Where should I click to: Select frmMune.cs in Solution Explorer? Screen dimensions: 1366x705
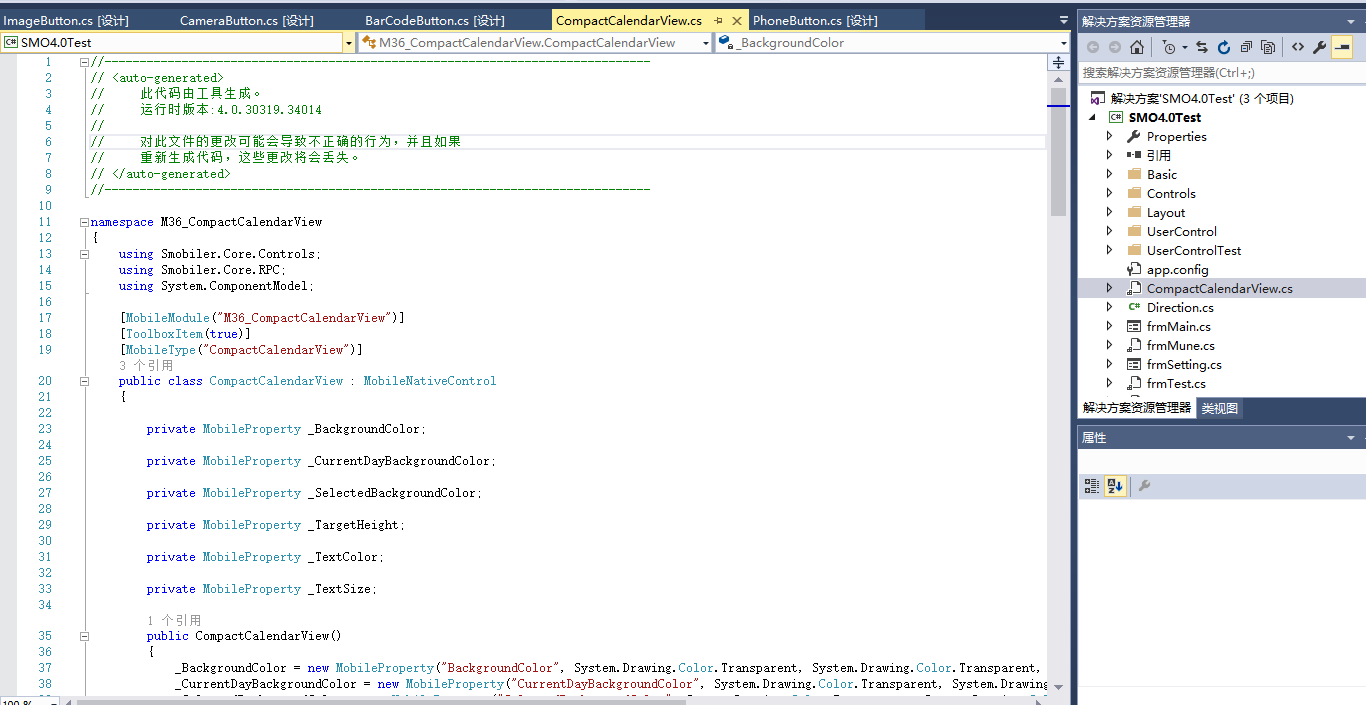(x=1181, y=346)
